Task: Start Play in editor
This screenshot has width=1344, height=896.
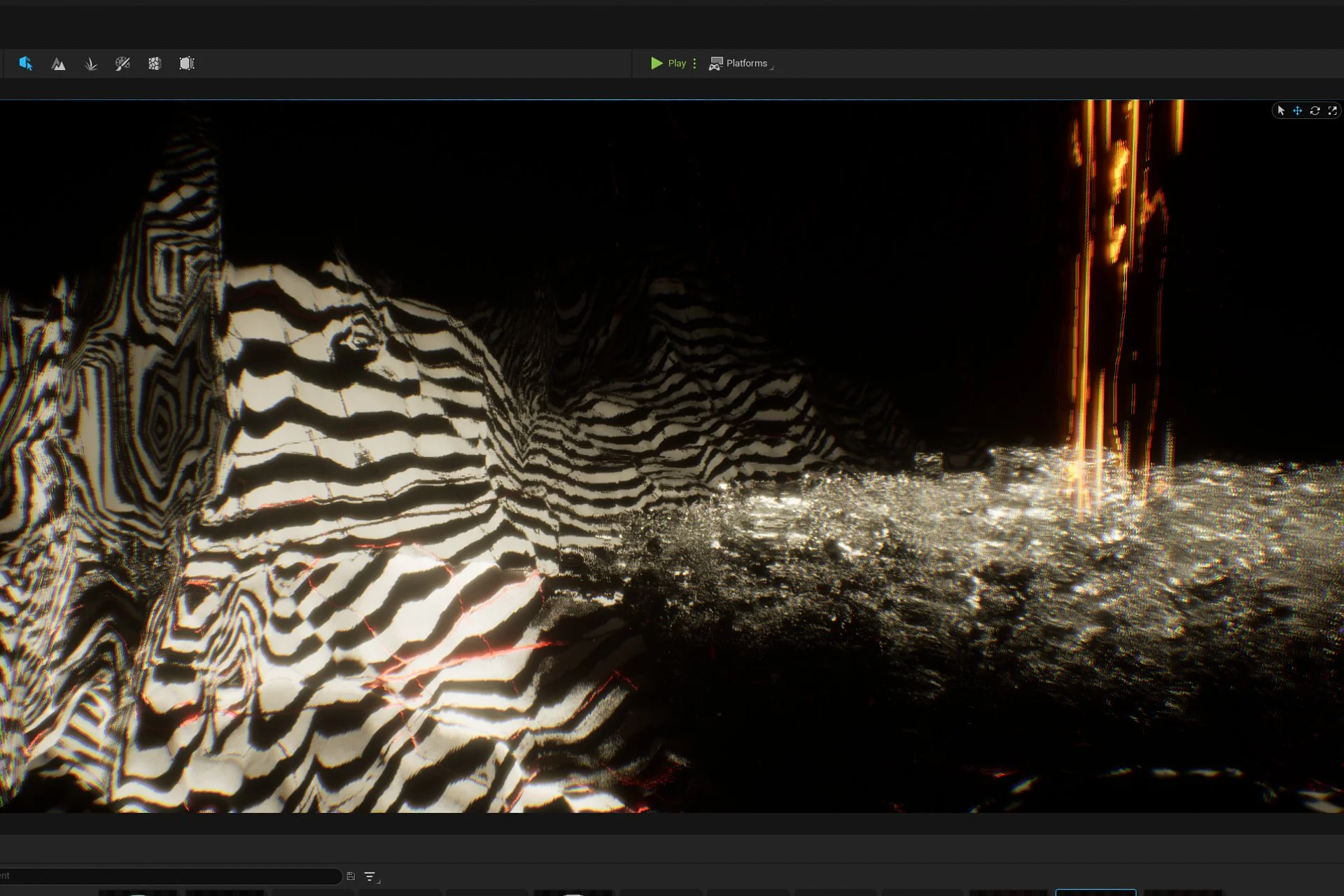Action: click(x=668, y=63)
